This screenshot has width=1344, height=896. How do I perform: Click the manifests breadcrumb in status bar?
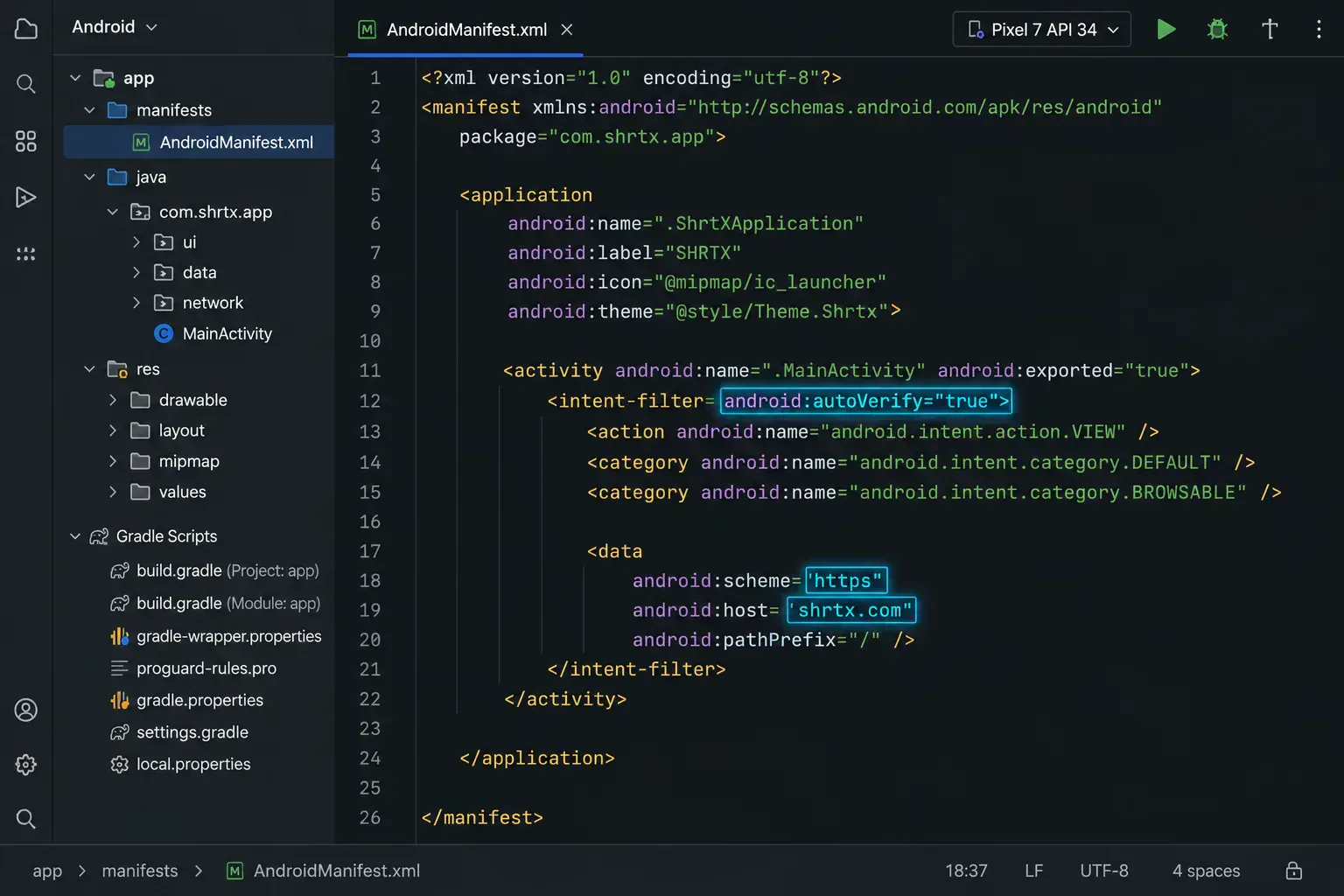pyautogui.click(x=140, y=871)
